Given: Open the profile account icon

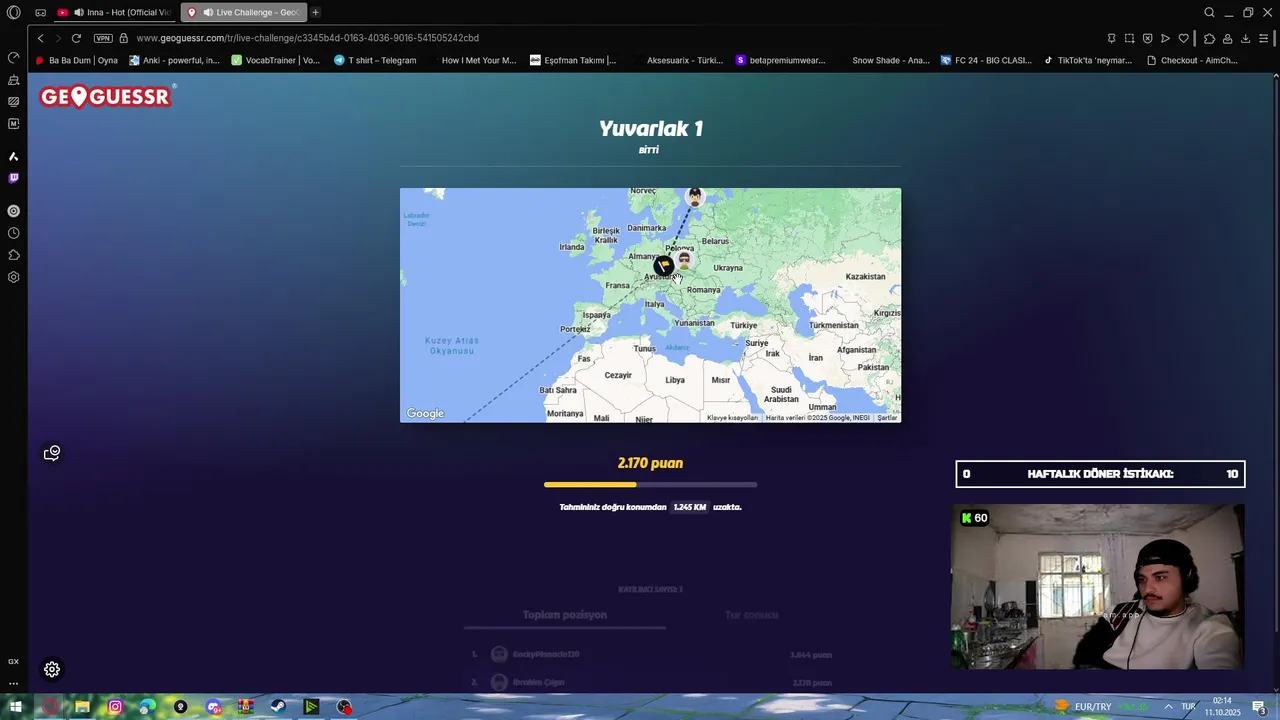Looking at the screenshot, I should [1227, 38].
